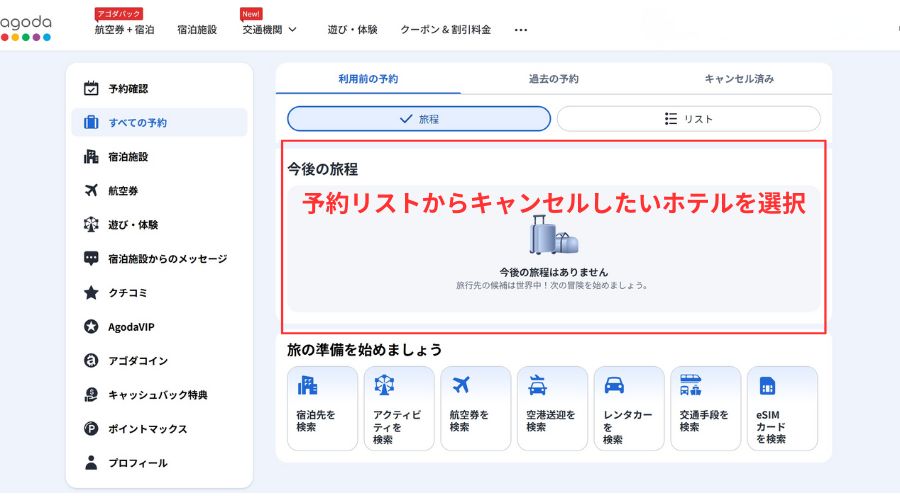Click the star icon beside クチコミ
Screen dimensions: 900x500
click(x=91, y=293)
